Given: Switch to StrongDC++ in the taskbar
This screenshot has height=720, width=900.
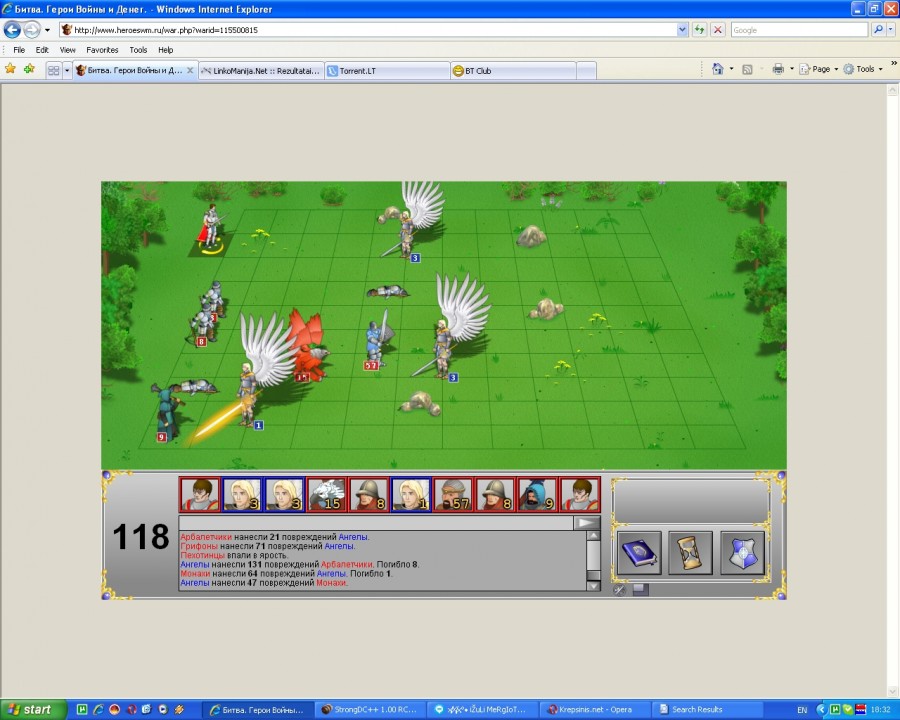Looking at the screenshot, I should (370, 710).
